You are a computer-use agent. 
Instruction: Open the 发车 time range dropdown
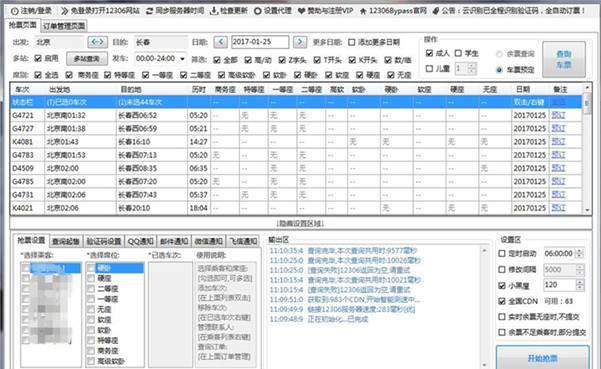[182, 59]
